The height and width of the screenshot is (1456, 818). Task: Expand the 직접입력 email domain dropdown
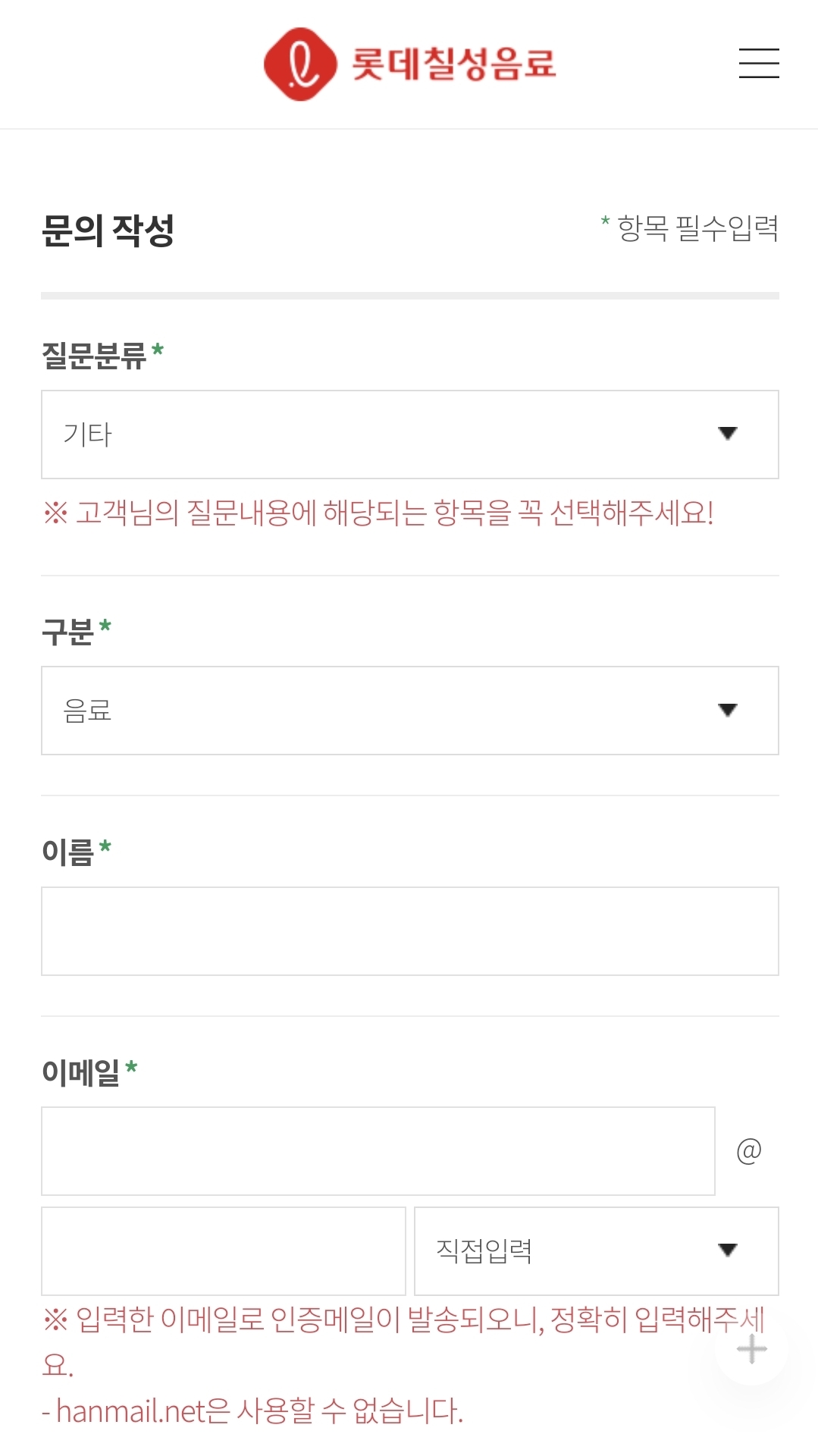pyautogui.click(x=596, y=1251)
